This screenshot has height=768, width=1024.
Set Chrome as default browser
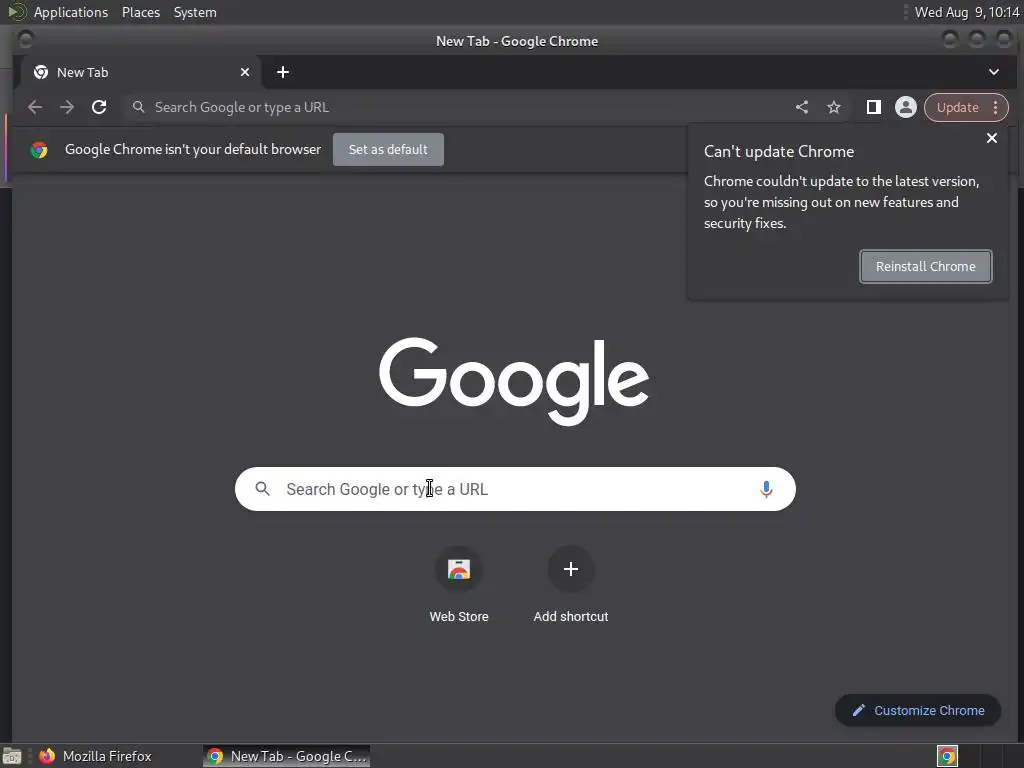[x=388, y=150]
